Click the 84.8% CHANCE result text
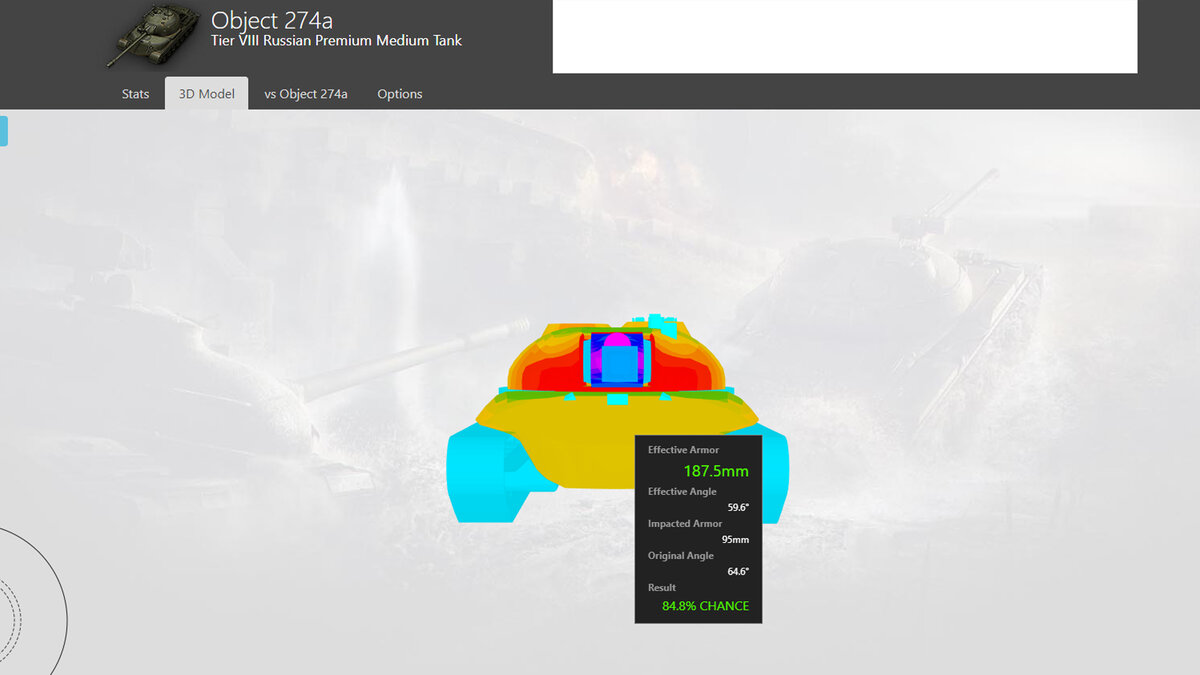 pos(705,606)
